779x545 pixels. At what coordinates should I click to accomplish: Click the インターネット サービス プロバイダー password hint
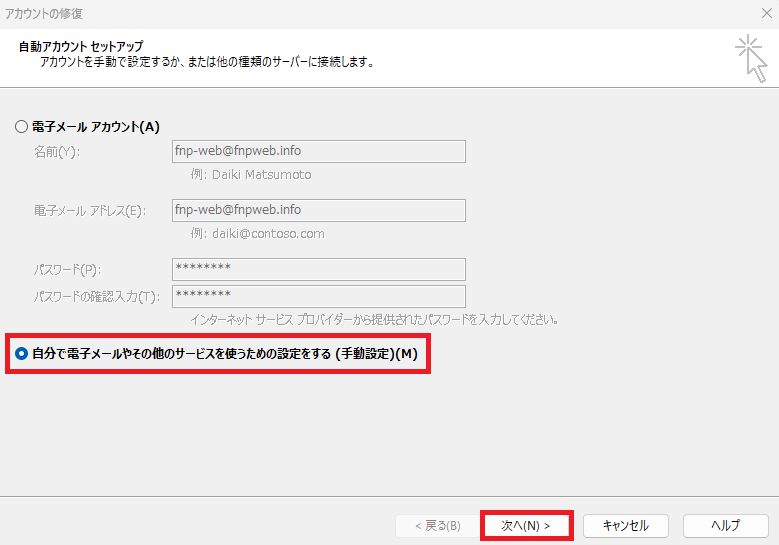tap(375, 319)
